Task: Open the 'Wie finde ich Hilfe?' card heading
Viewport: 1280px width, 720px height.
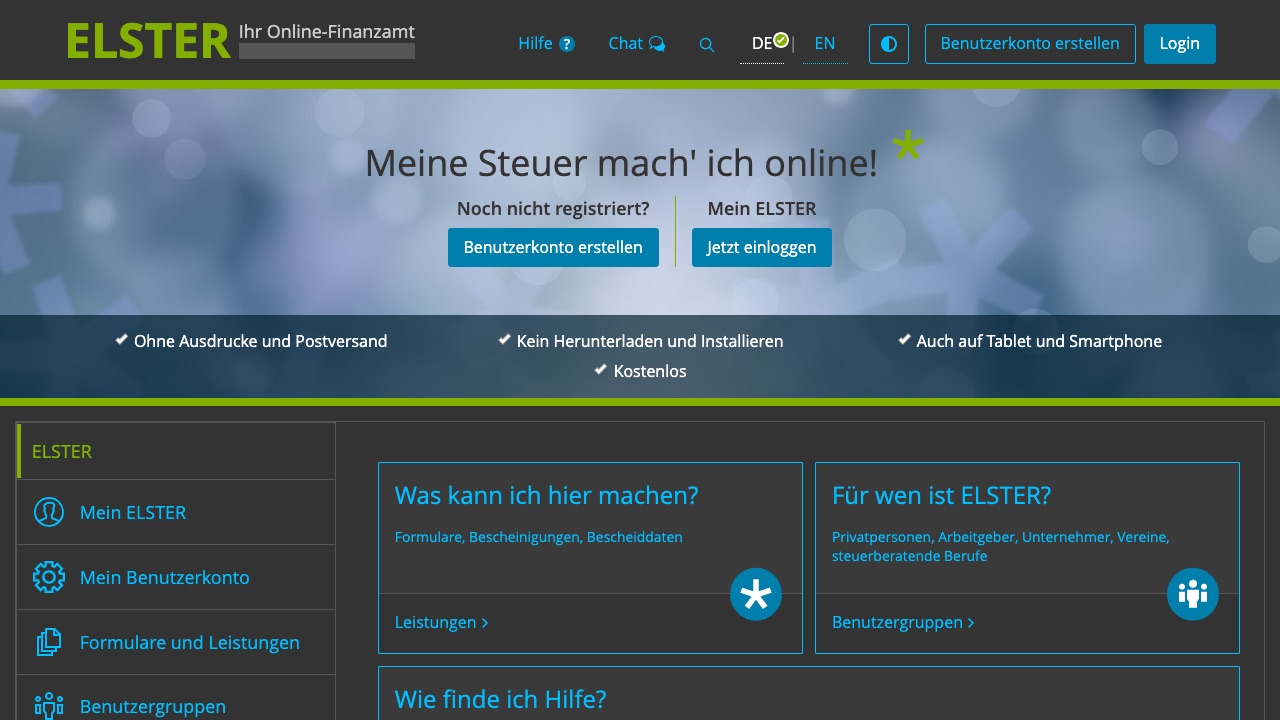Action: [x=501, y=699]
